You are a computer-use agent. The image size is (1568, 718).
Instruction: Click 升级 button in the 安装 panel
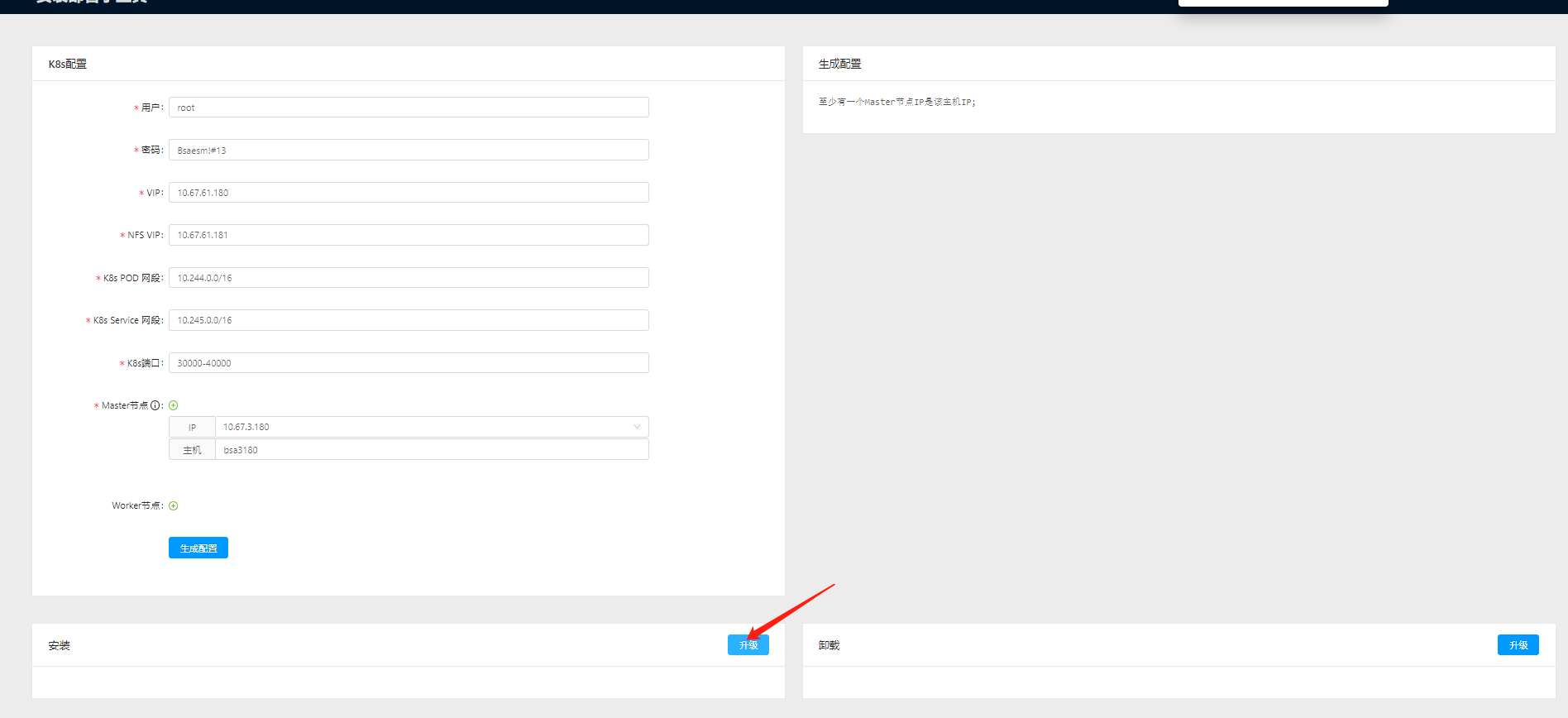tap(748, 644)
